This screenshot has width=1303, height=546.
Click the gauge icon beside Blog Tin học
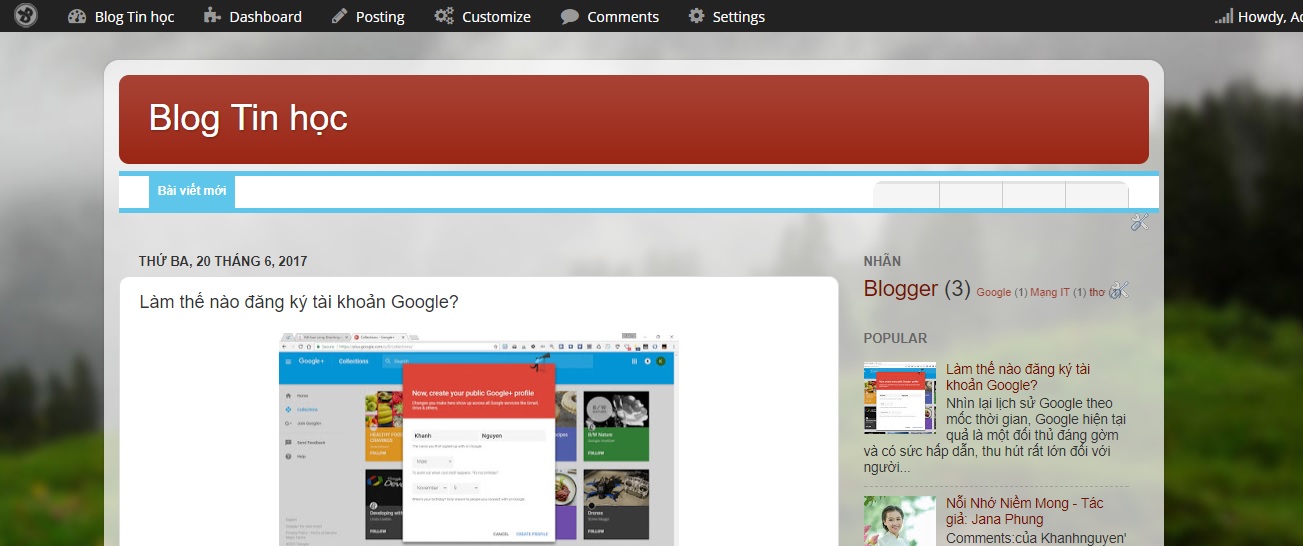pyautogui.click(x=77, y=16)
